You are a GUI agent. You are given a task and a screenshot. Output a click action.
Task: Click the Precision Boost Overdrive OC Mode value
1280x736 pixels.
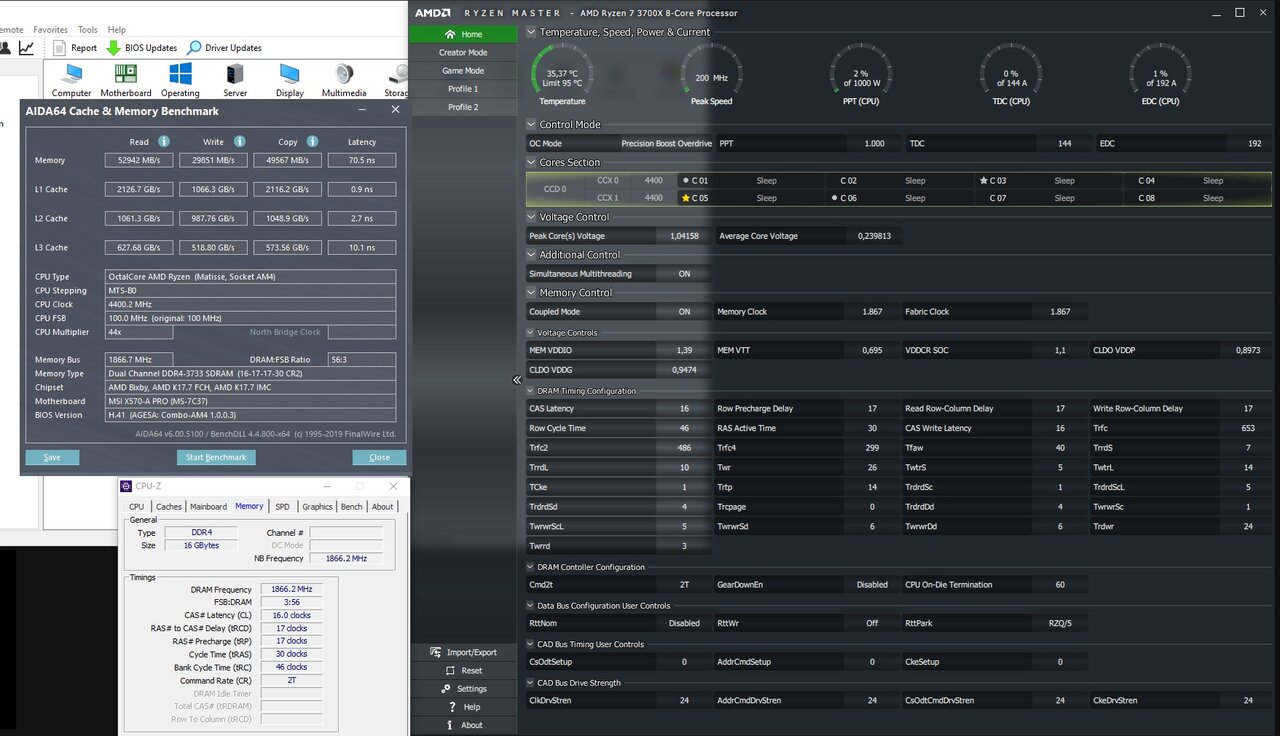(666, 143)
